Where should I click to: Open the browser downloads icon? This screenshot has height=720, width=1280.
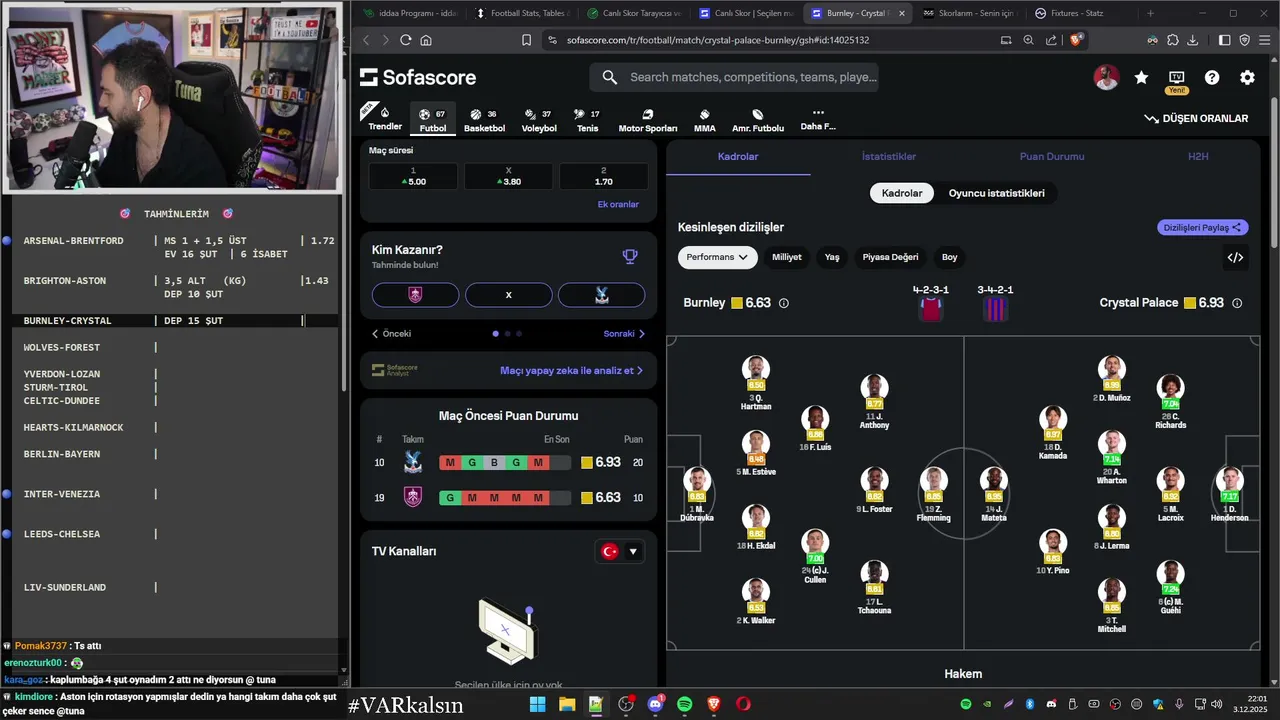(x=1192, y=40)
